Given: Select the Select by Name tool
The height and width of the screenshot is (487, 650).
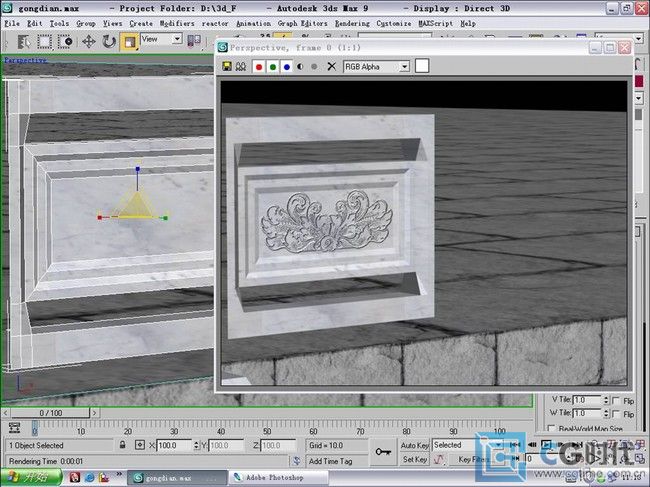Looking at the screenshot, I should tap(24, 42).
